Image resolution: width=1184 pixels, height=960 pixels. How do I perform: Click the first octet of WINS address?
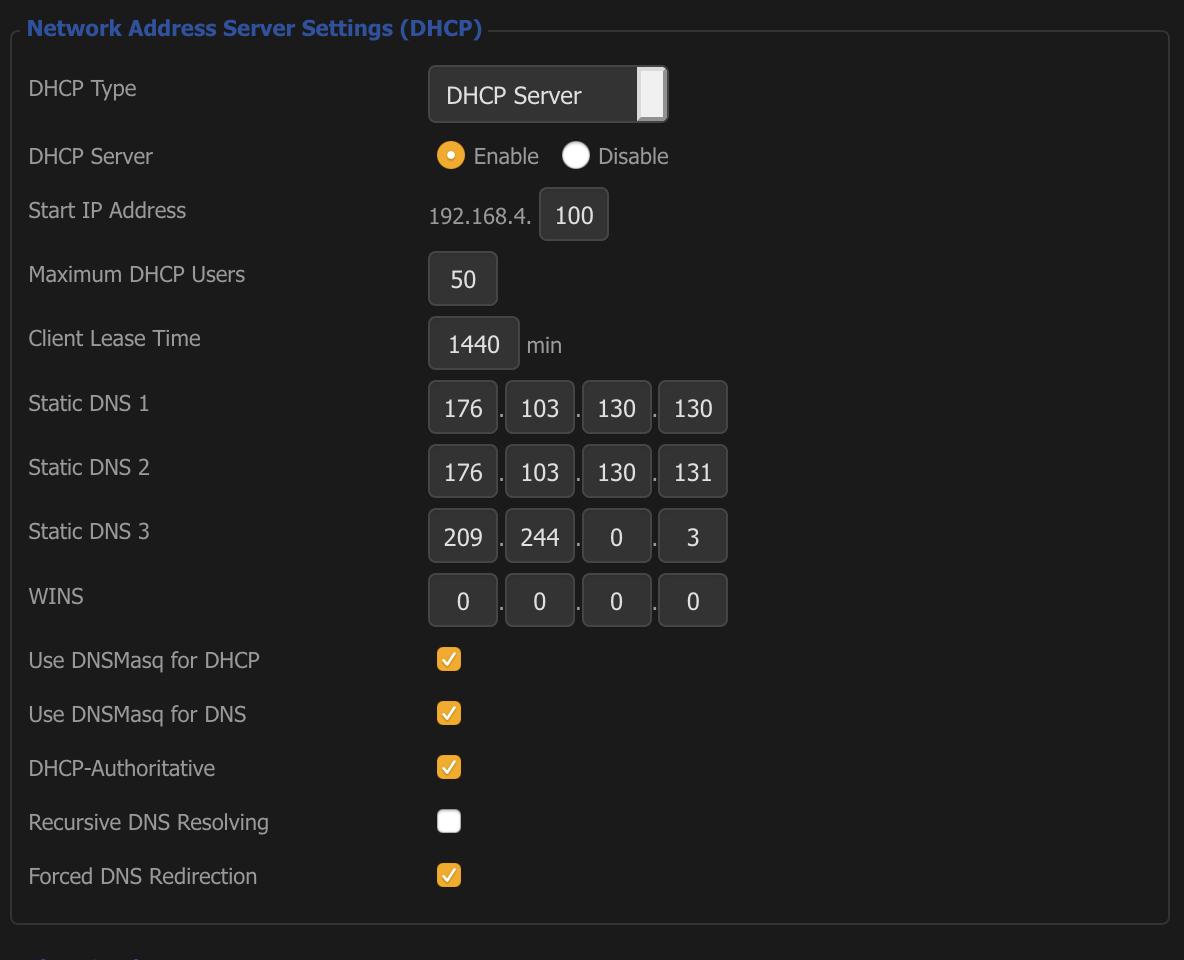point(462,601)
